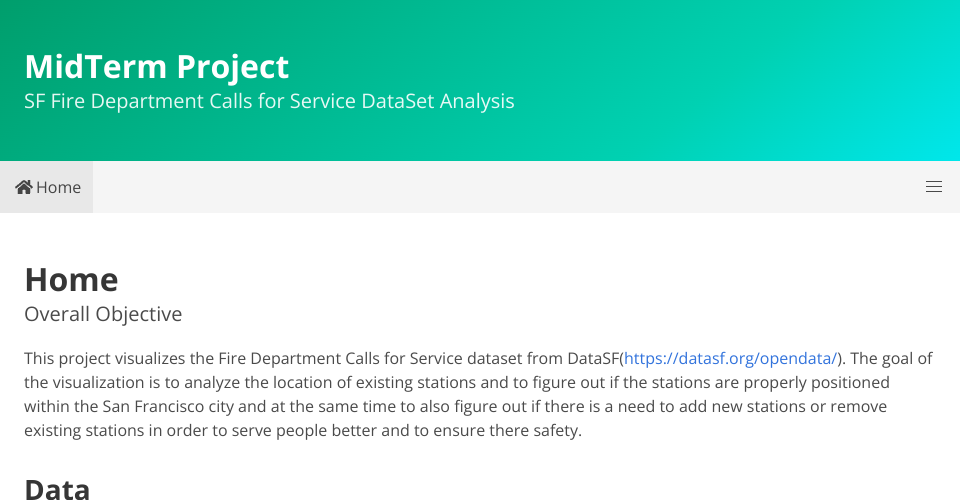Open the datasf.org/opendata link

pos(730,358)
